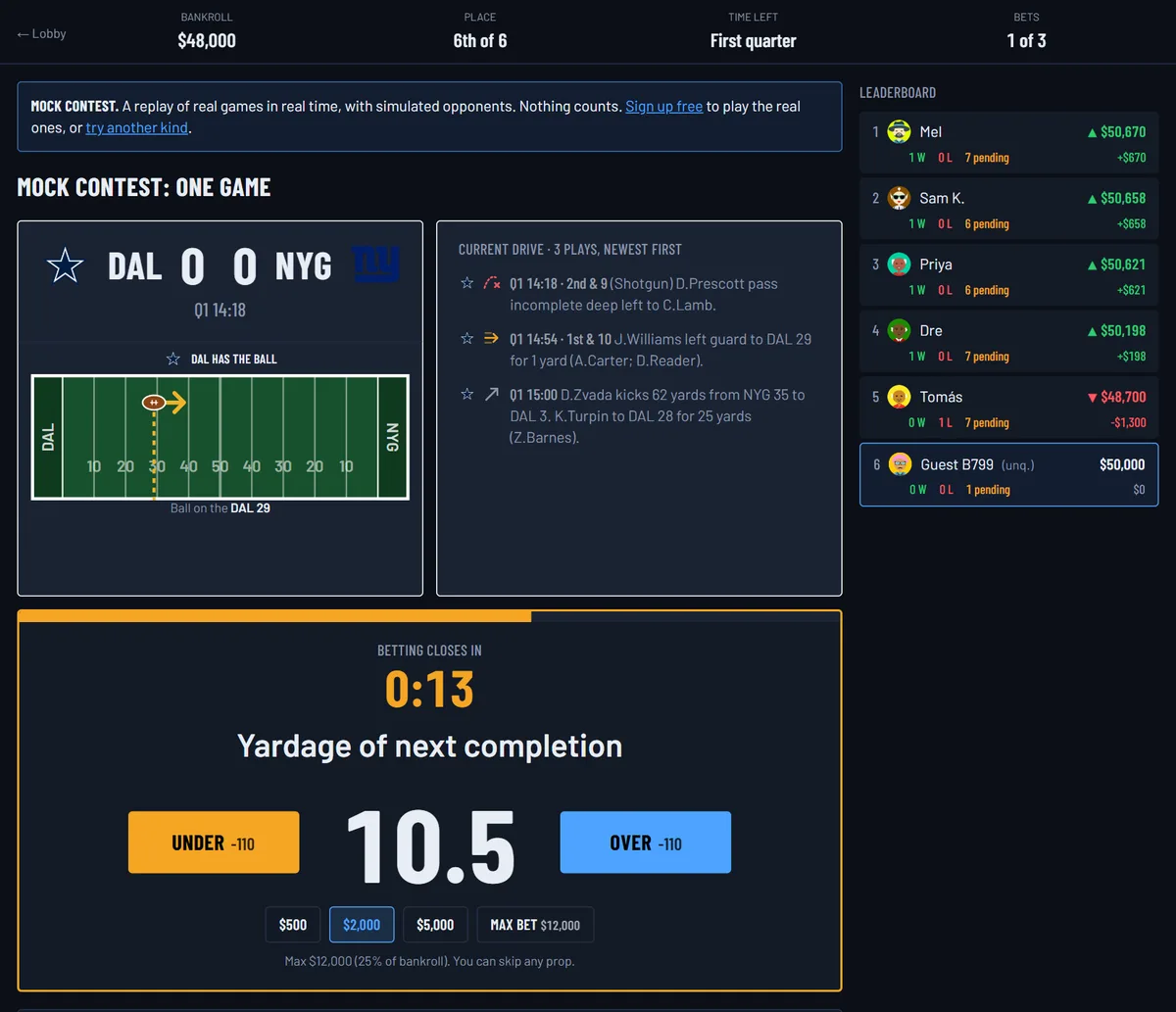Click Priya's avatar in the leaderboard

click(x=899, y=265)
